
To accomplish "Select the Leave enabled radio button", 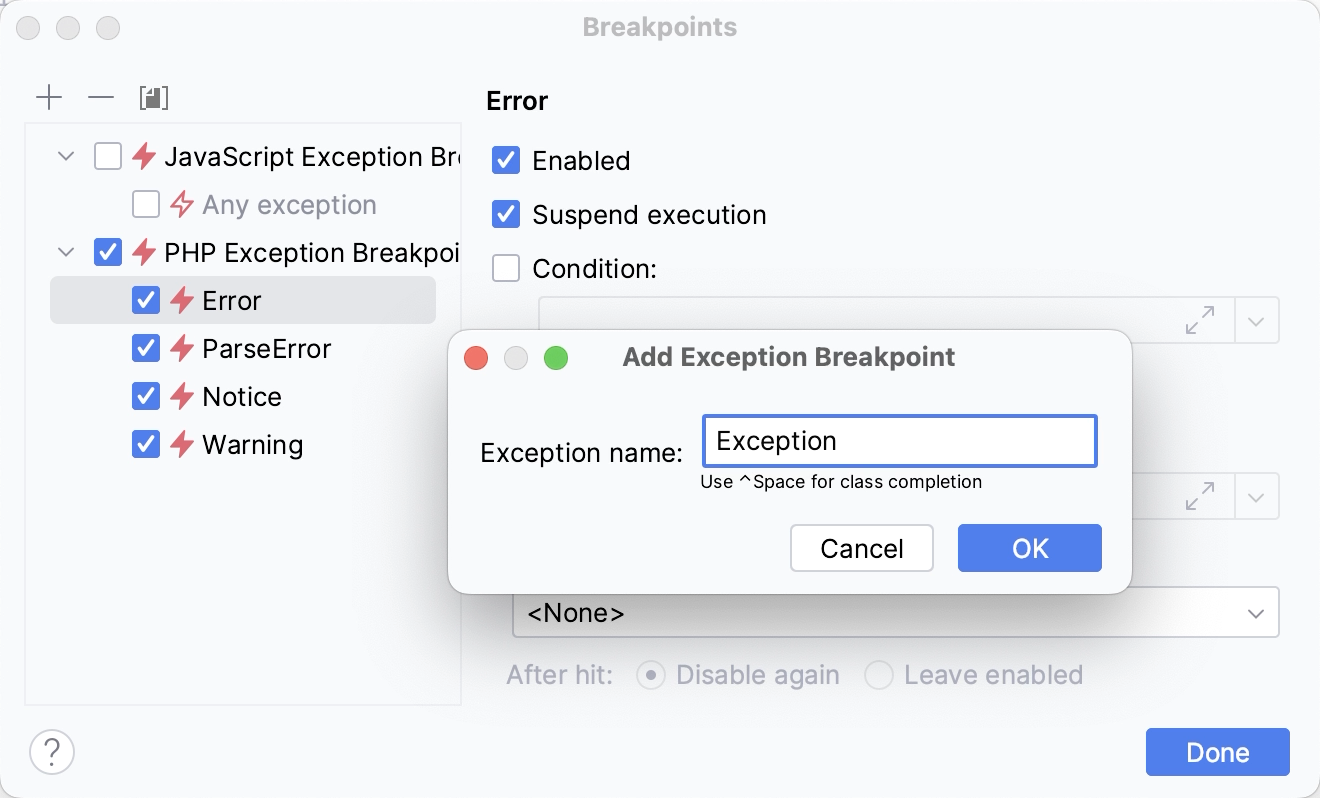I will pyautogui.click(x=879, y=675).
